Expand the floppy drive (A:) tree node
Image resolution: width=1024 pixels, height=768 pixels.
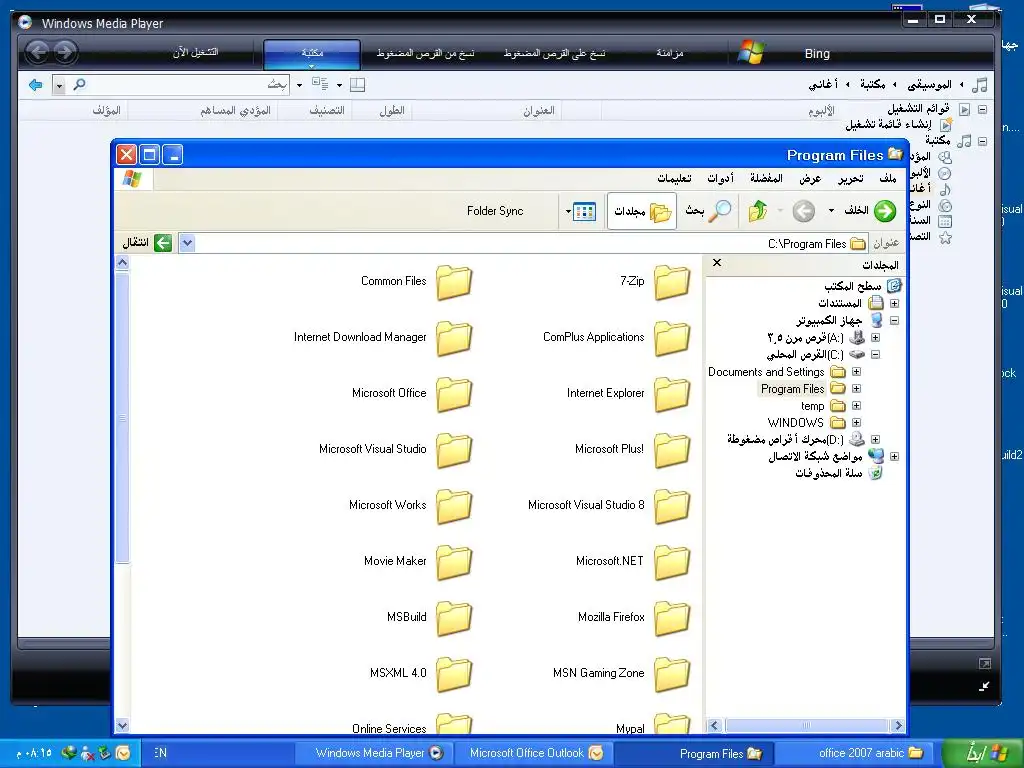875,338
